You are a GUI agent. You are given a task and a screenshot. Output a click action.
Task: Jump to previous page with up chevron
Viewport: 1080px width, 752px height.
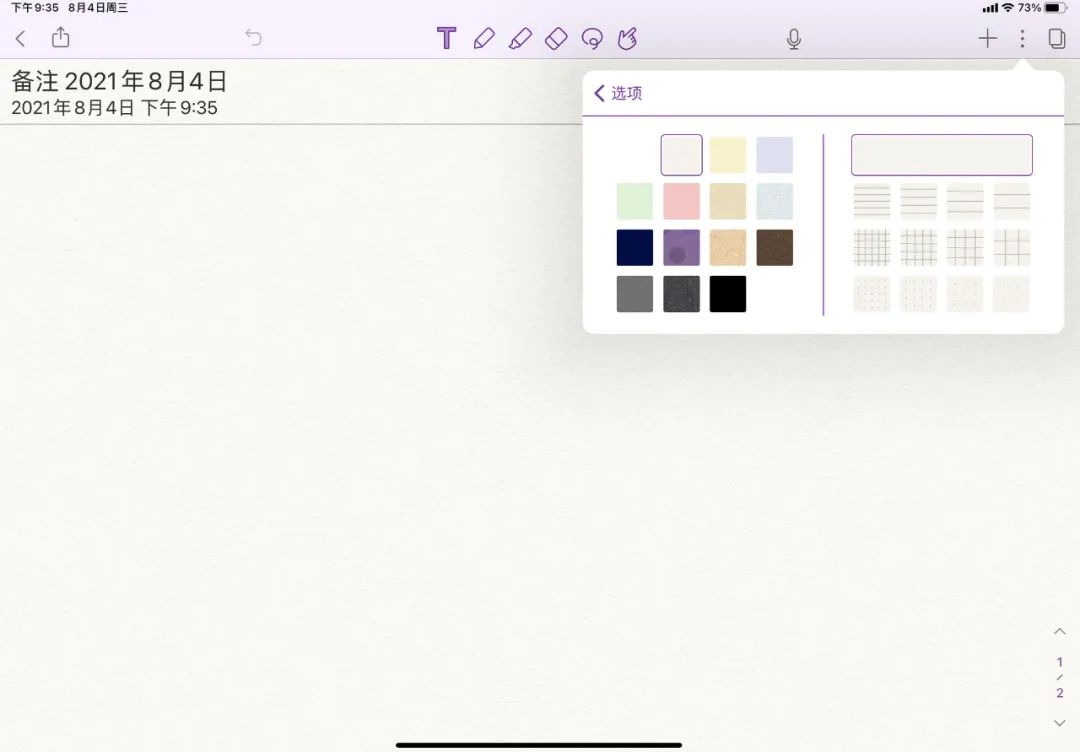point(1060,631)
